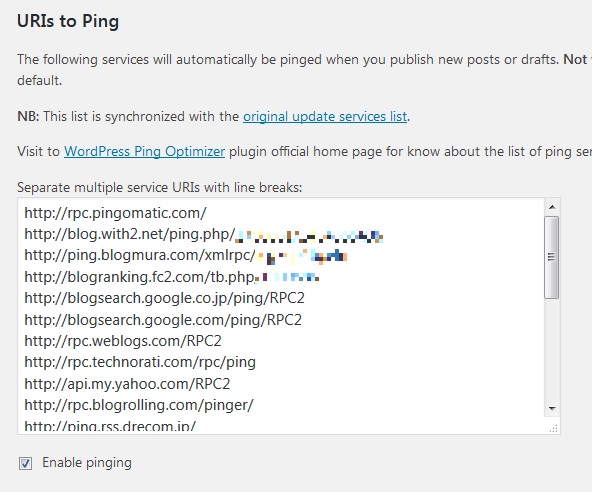Screen dimensions: 592x492
Task: Open the original update services list link
Action: click(325, 117)
